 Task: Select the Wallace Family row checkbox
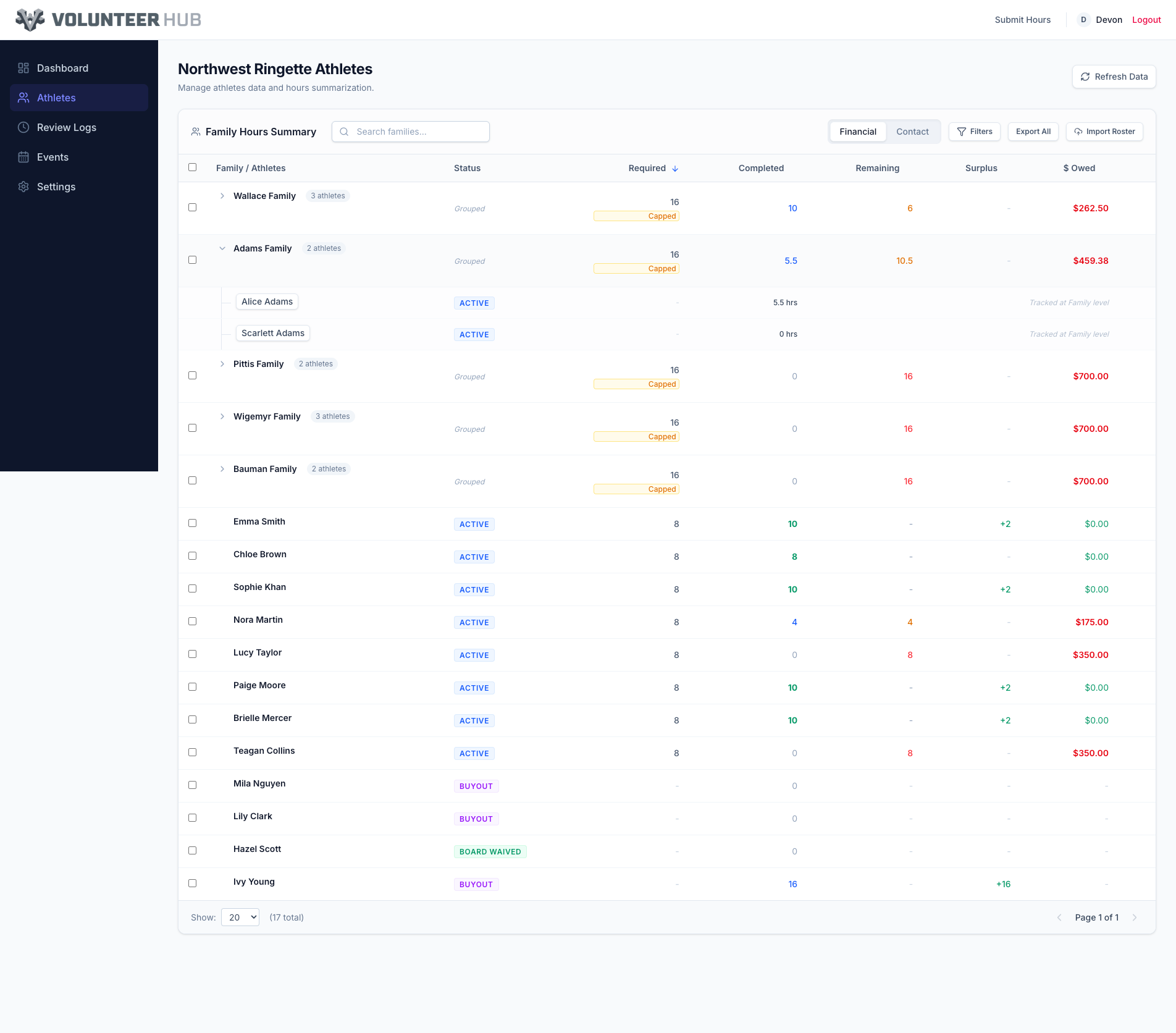pos(193,208)
